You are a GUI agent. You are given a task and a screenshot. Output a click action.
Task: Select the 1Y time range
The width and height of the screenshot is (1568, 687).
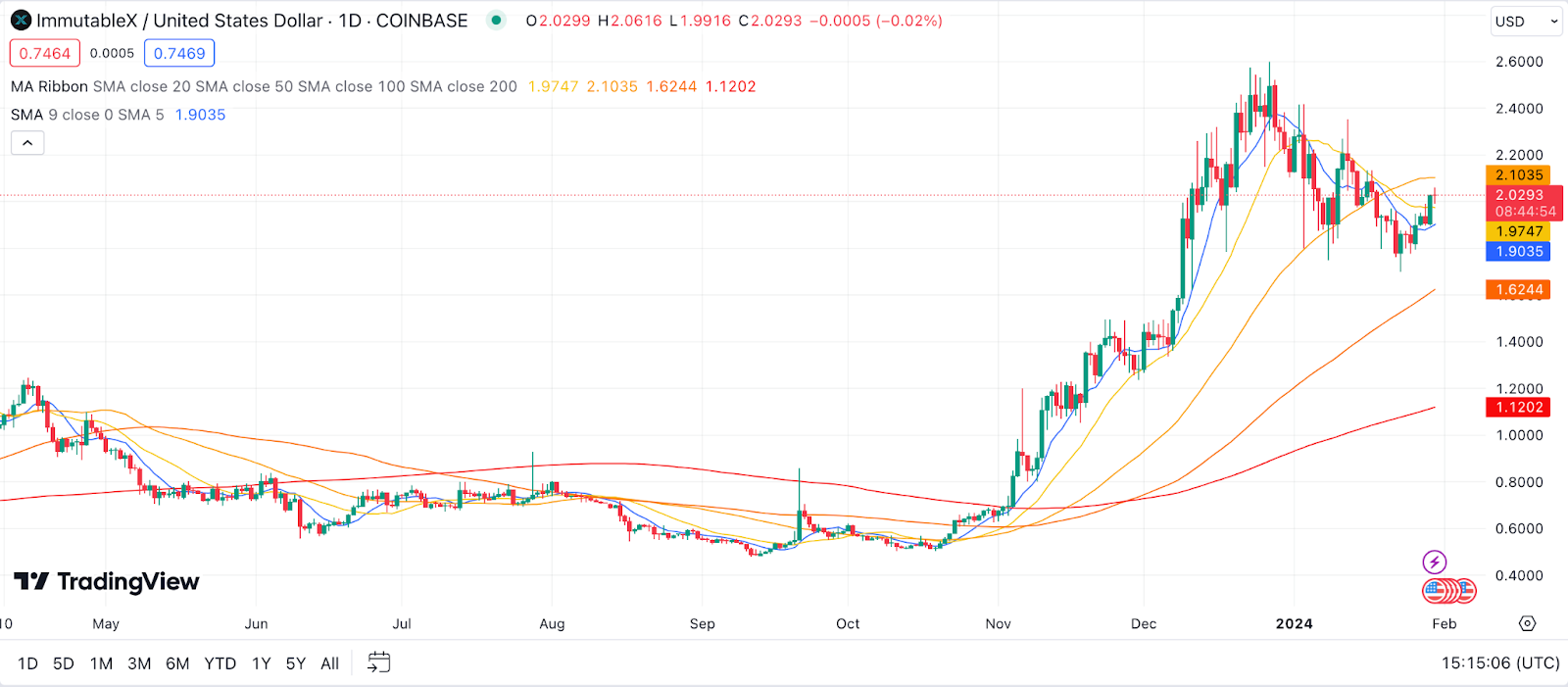[x=262, y=663]
